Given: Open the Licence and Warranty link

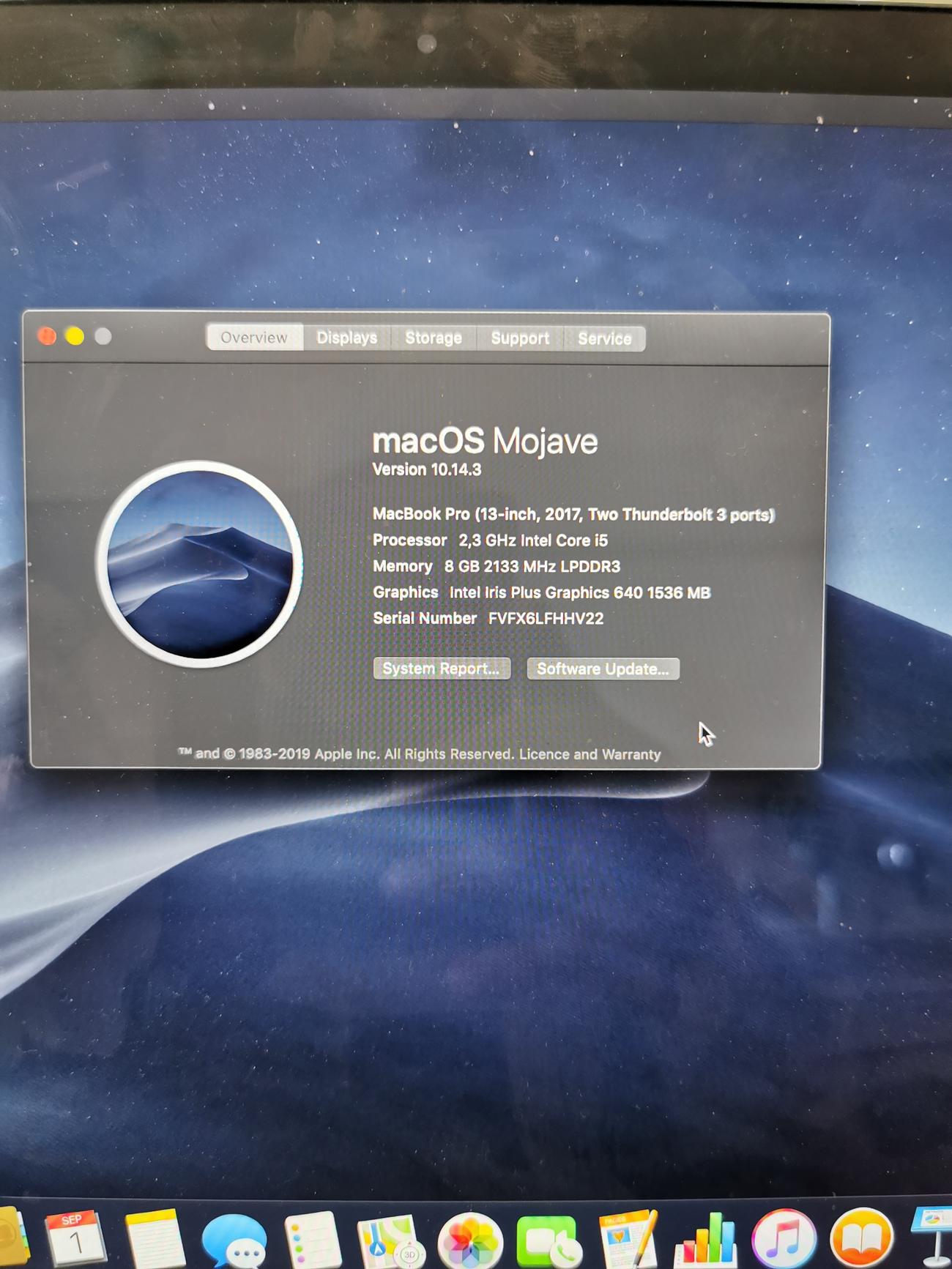Looking at the screenshot, I should pos(590,754).
